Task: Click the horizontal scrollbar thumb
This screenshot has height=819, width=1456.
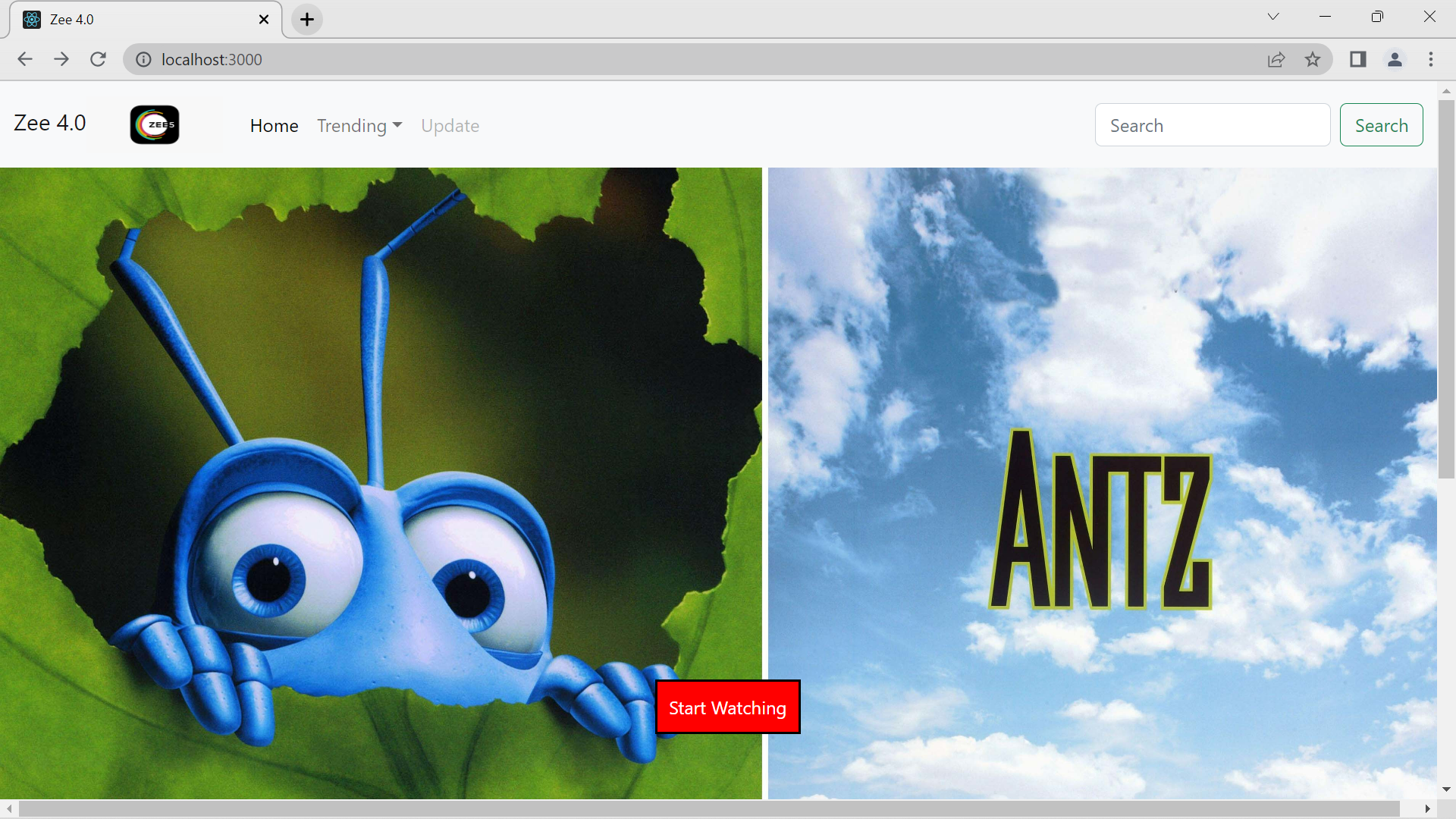Action: tap(709, 809)
